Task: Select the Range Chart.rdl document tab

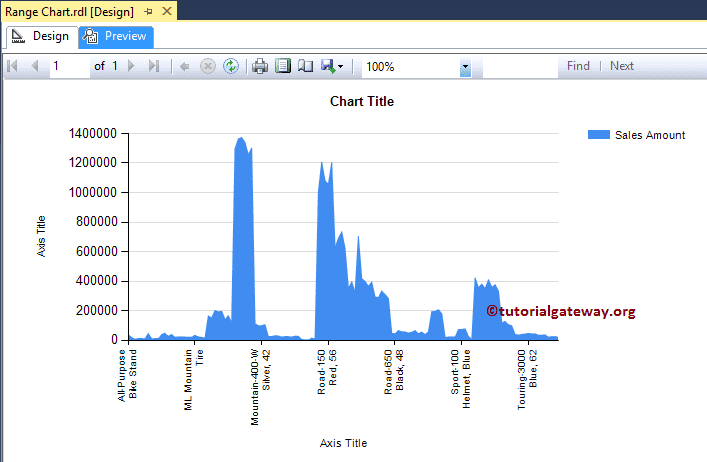Action: coord(69,12)
